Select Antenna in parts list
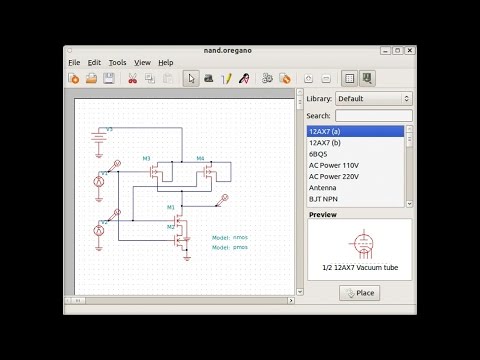Viewport: 480px width, 360px height. tap(355, 188)
